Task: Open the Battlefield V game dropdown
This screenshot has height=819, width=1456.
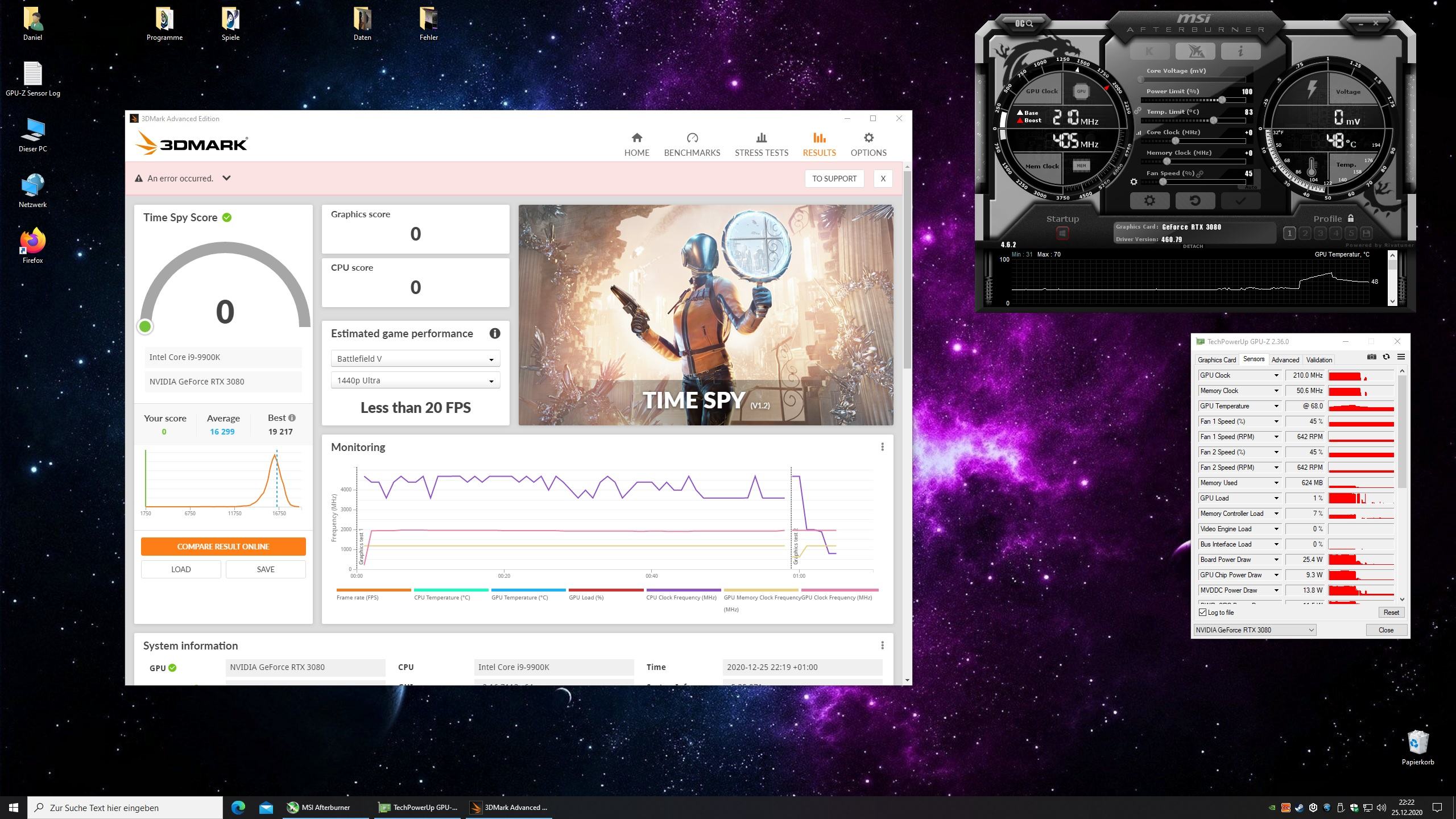Action: (415, 359)
